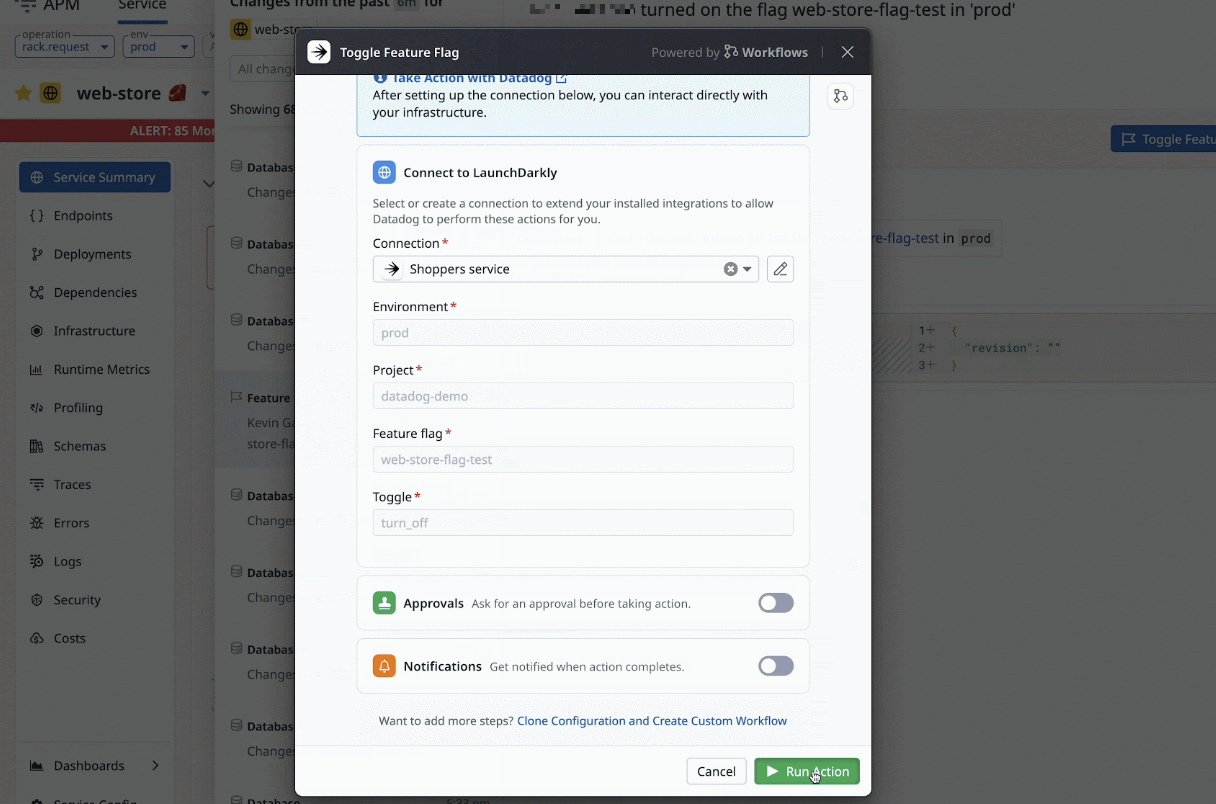Click the Security shield icon

pyautogui.click(x=37, y=600)
